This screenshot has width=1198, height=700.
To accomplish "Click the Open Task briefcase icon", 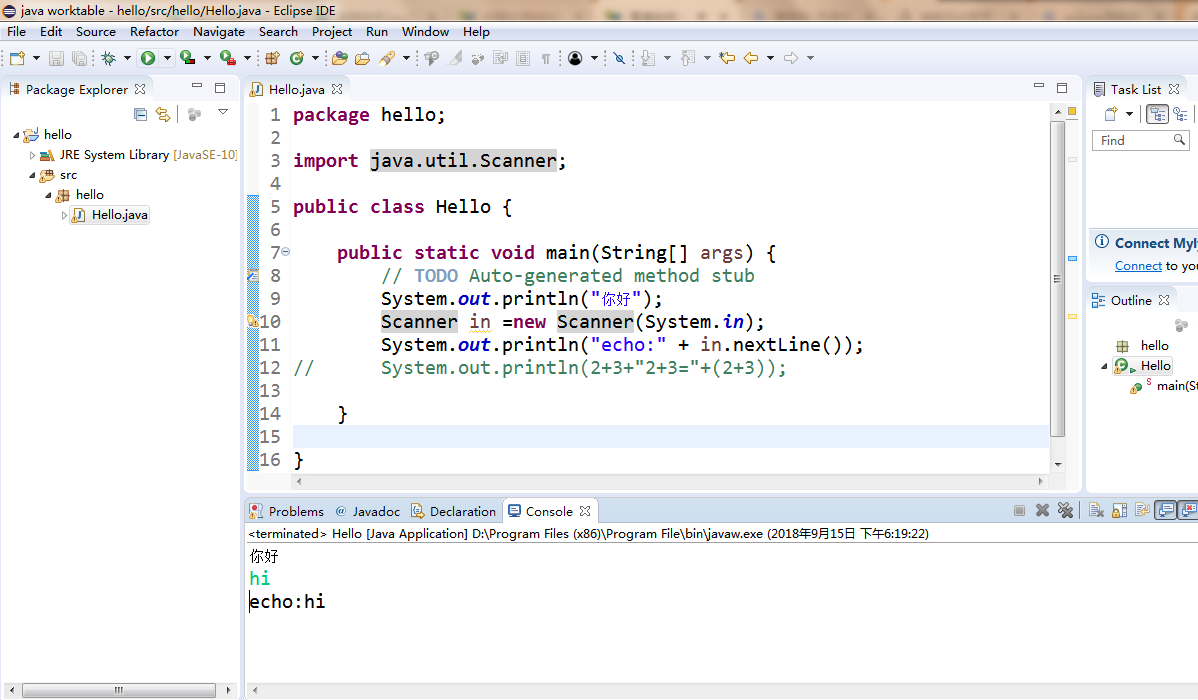I will pos(363,58).
